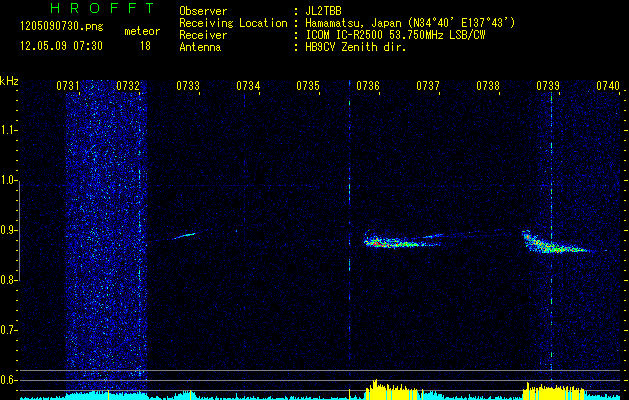This screenshot has height=400, width=629.
Task: Click the meteor count value 18
Action: (x=144, y=46)
